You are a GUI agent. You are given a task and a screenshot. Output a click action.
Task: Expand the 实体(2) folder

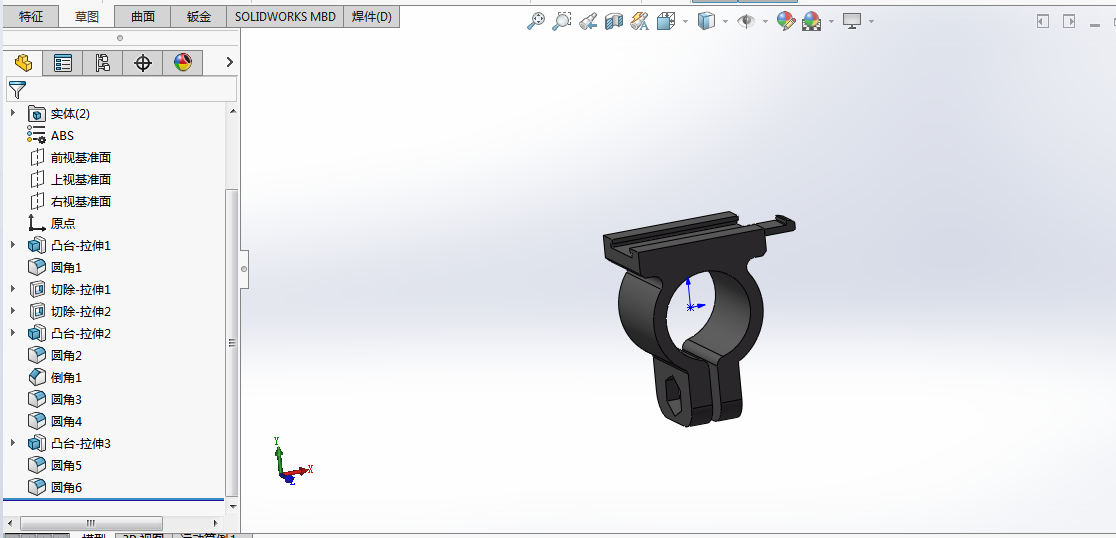(x=12, y=113)
